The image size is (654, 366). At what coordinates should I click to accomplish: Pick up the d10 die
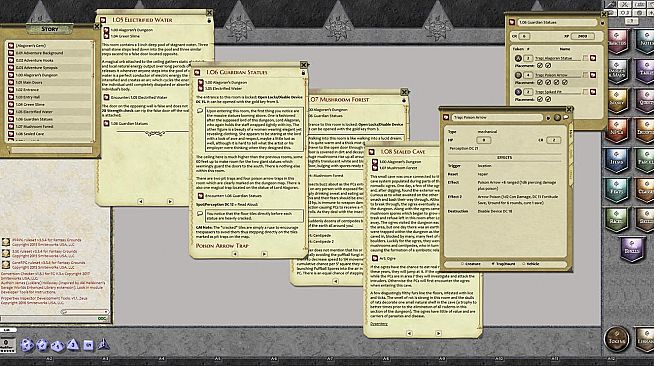(x=58, y=346)
